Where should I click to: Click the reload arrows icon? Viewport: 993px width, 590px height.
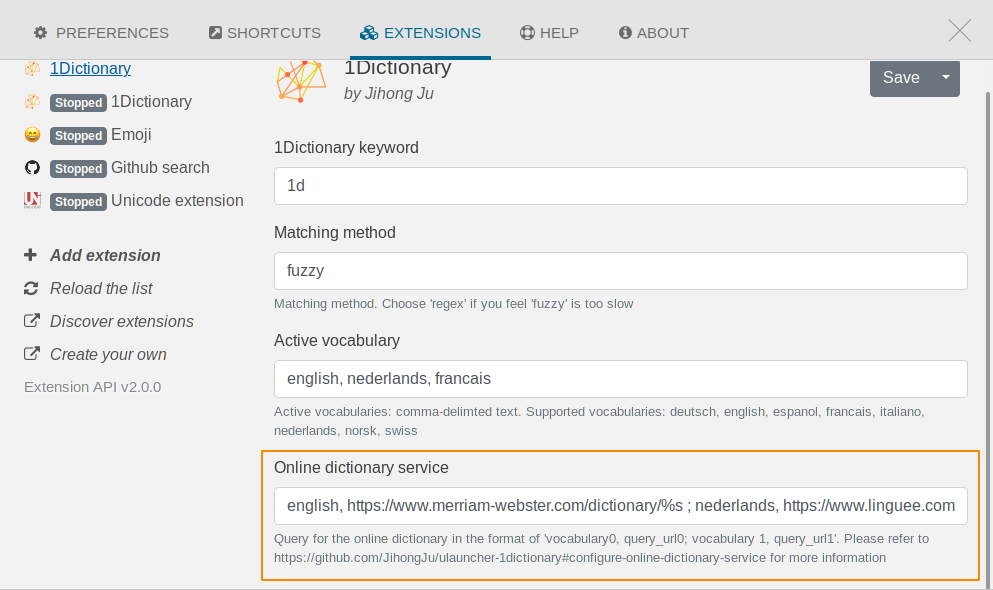[x=31, y=289]
